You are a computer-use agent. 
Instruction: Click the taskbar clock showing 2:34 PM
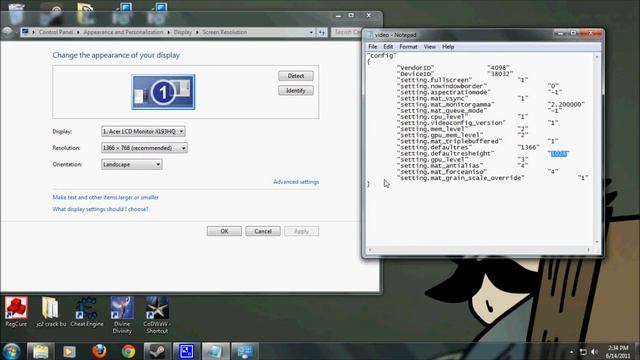(618, 352)
